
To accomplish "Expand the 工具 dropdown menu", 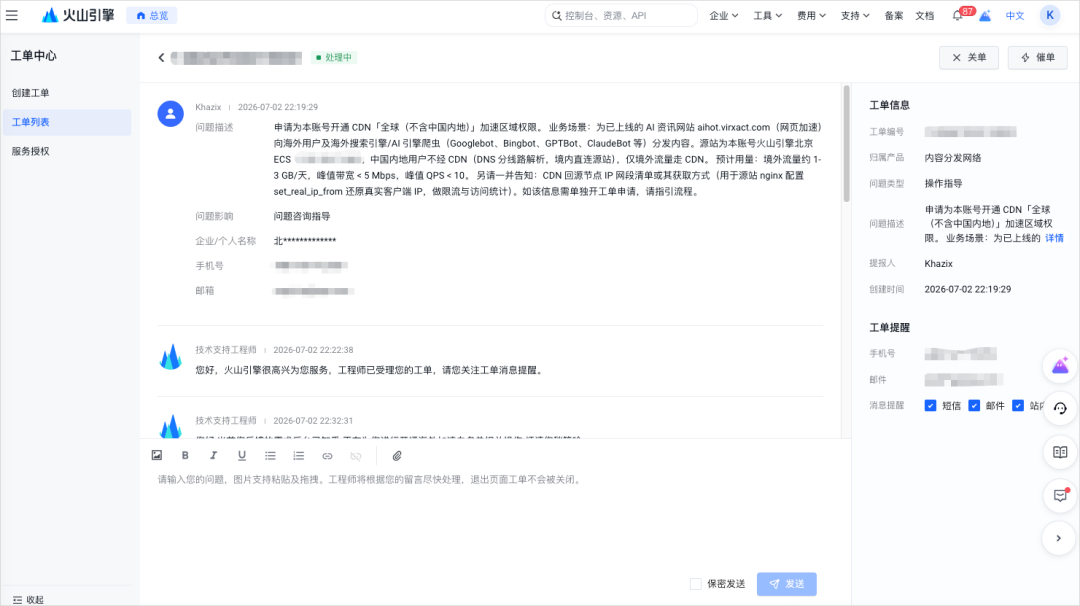I will pyautogui.click(x=767, y=15).
